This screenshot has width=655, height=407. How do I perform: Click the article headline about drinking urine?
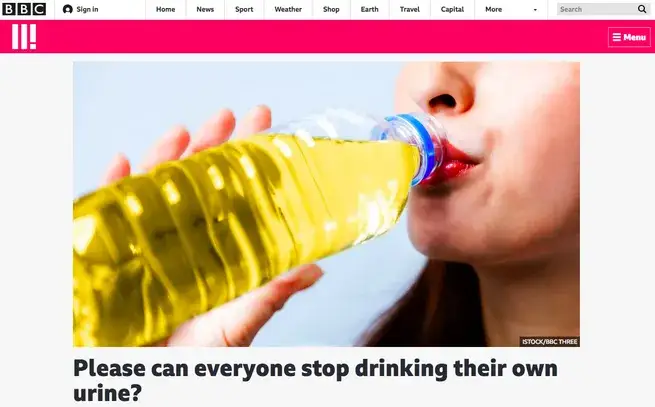315,381
